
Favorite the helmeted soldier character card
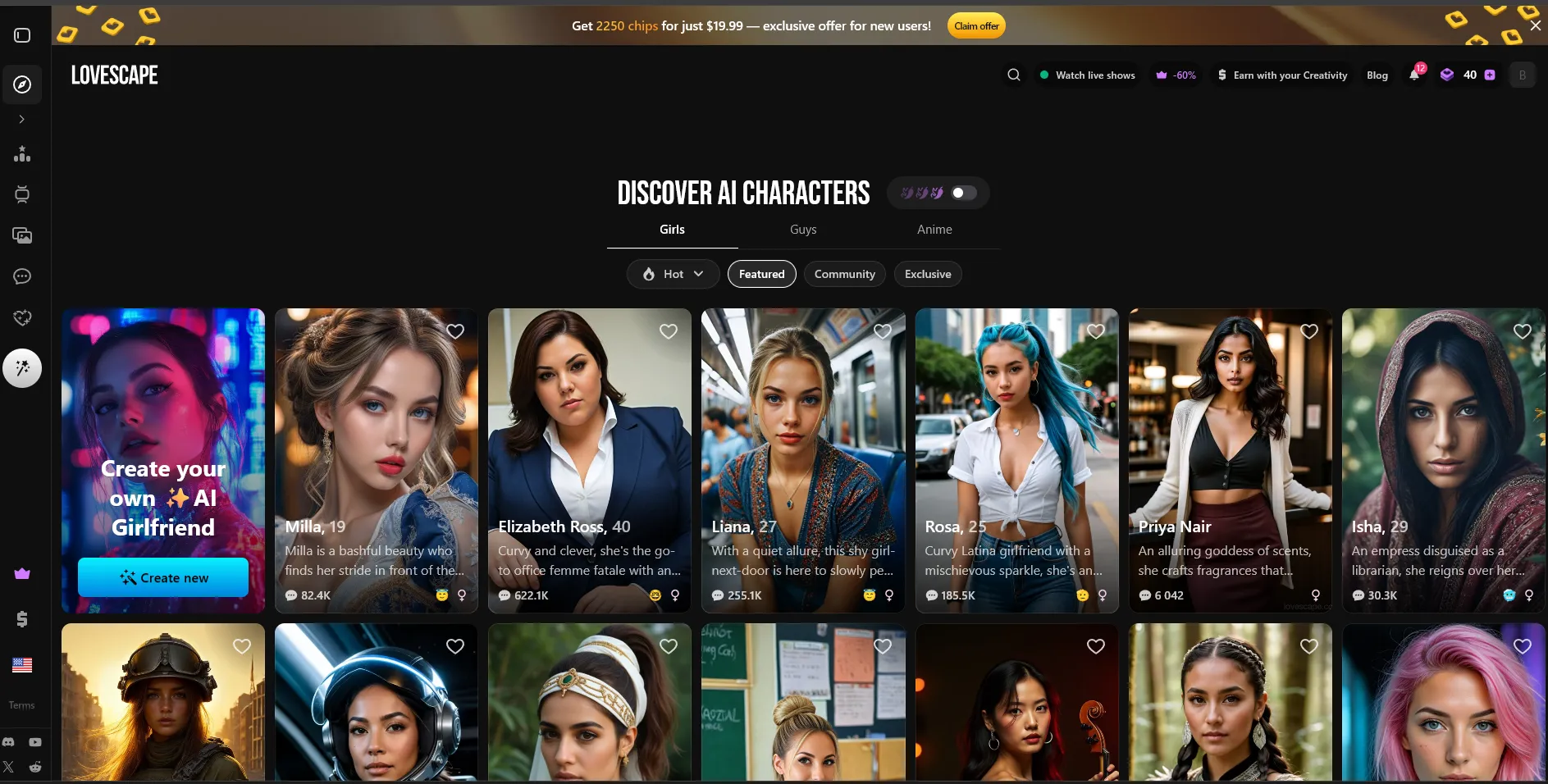pos(242,646)
